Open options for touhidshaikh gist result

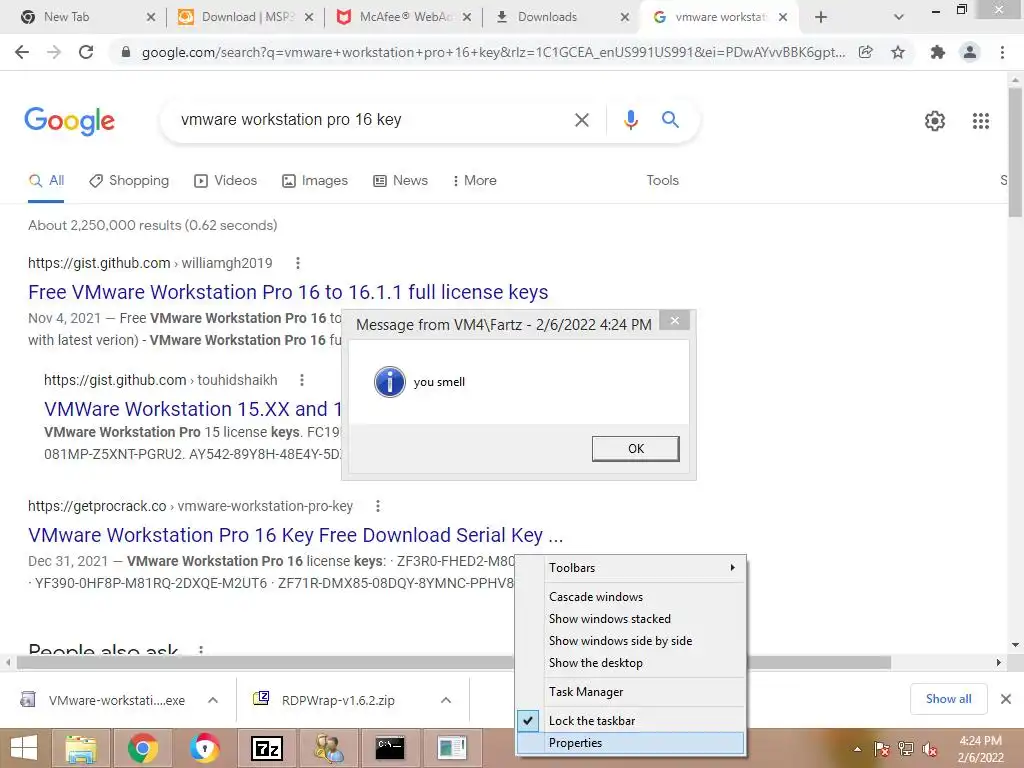coord(302,380)
